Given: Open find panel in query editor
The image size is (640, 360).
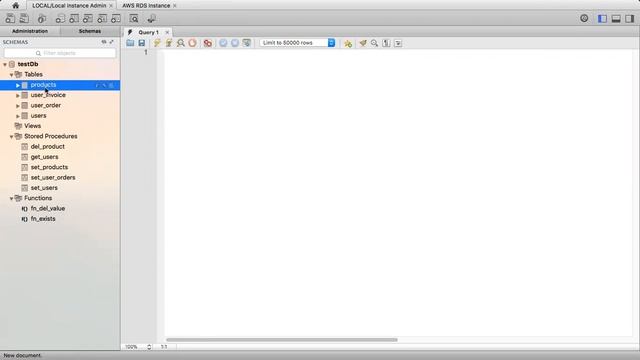Looking at the screenshot, I should (x=374, y=43).
